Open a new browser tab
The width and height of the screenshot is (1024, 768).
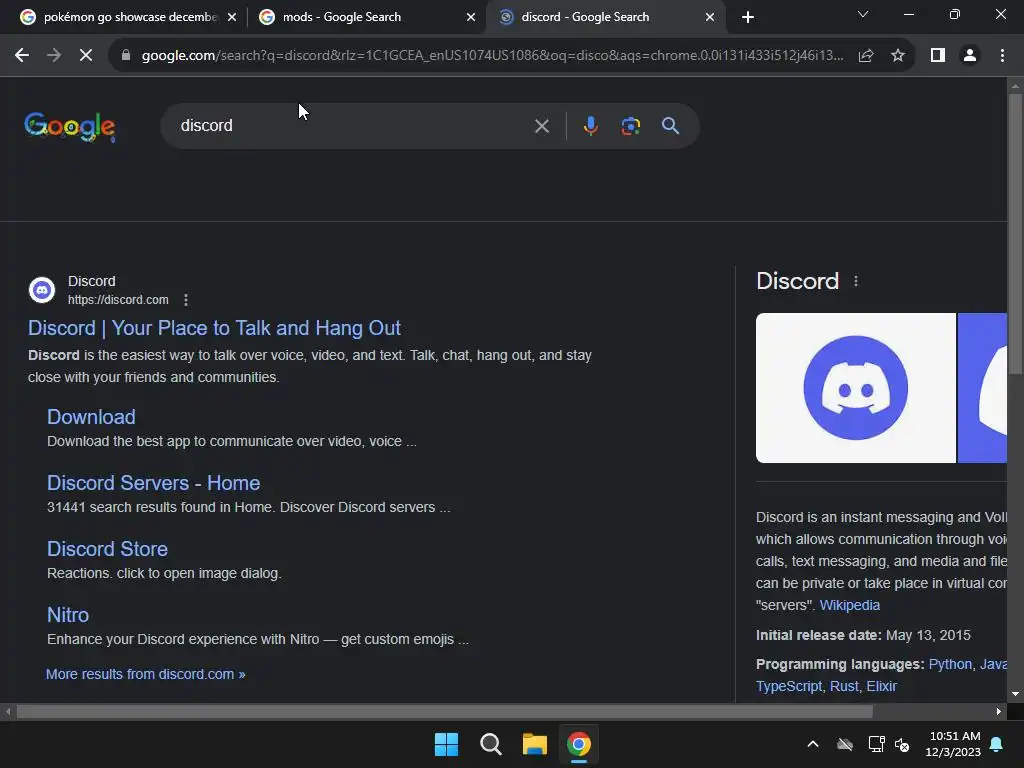point(748,17)
